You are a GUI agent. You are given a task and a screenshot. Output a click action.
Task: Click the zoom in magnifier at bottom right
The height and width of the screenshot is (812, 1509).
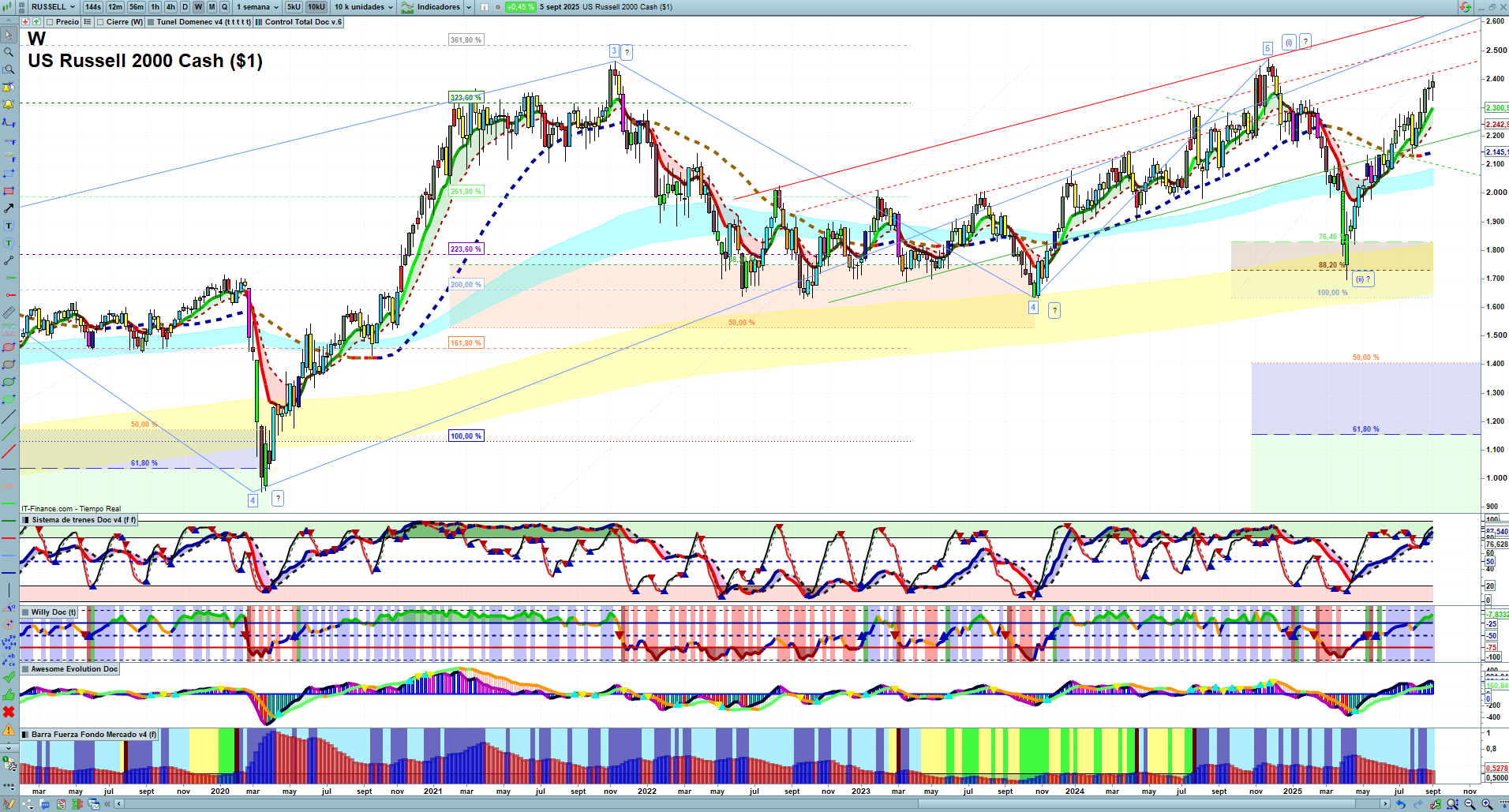(1487, 804)
